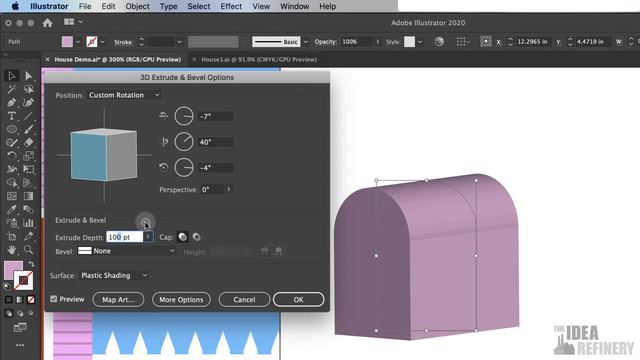Screen dimensions: 640x360
Task: Set color mode to None
Action: 31,300
